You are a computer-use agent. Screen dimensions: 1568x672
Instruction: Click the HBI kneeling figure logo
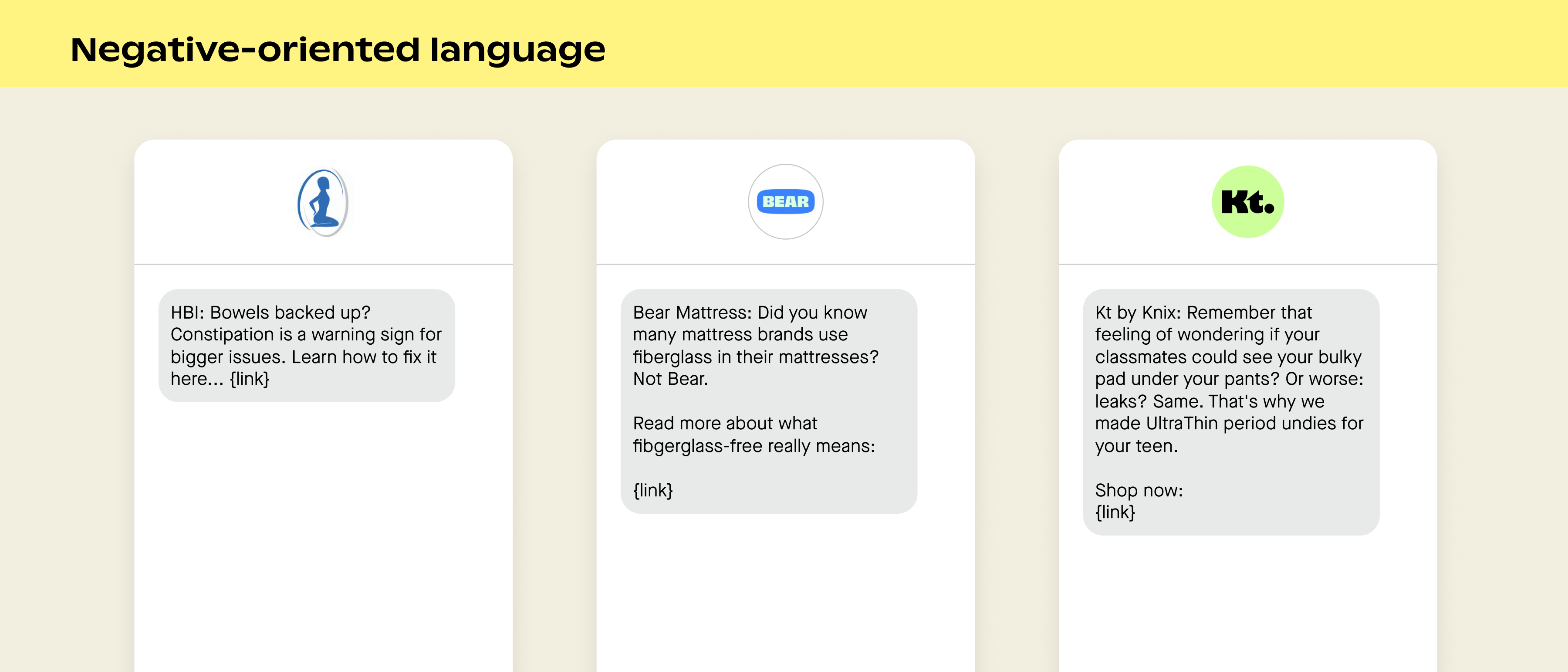pyautogui.click(x=323, y=202)
